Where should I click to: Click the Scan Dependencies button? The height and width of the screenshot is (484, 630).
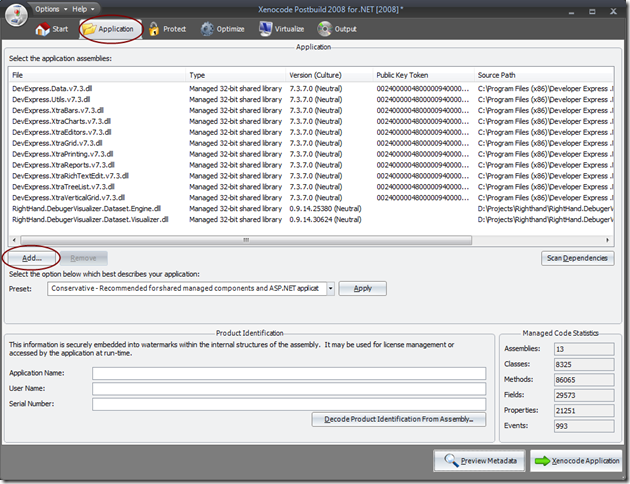click(577, 258)
